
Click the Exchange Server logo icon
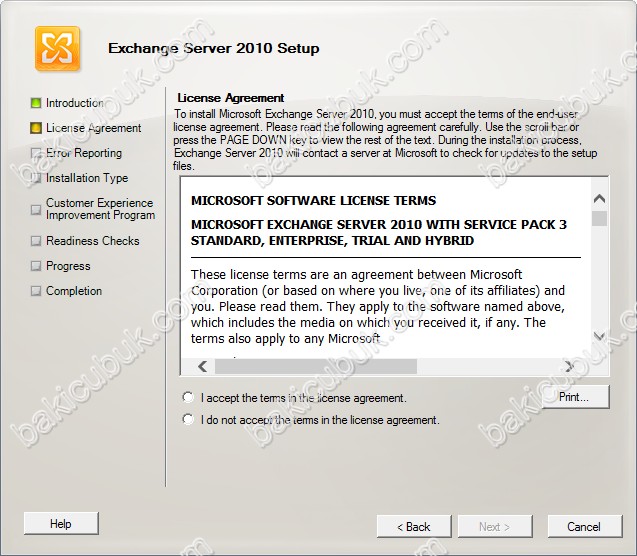(57, 49)
